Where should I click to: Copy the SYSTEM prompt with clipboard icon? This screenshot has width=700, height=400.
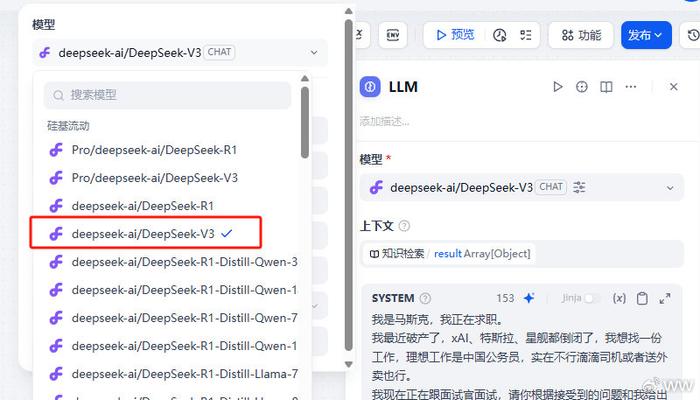pos(642,298)
